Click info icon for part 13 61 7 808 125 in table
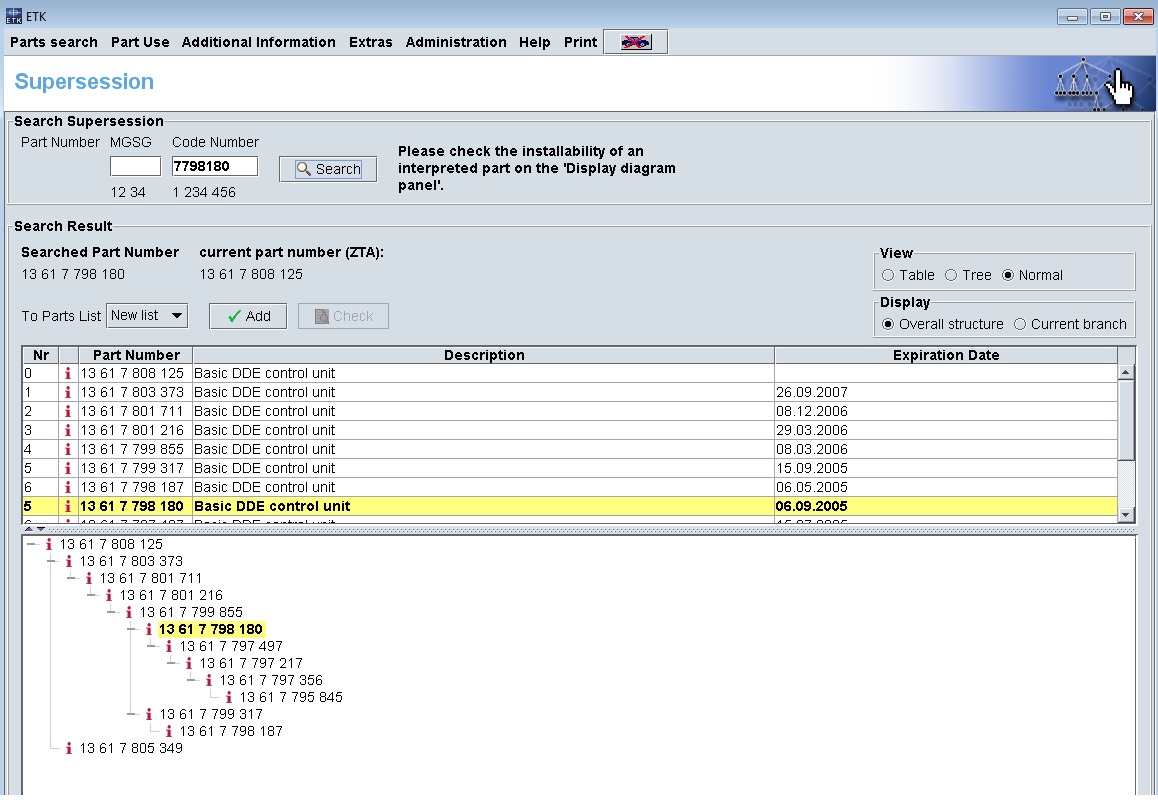The image size is (1158, 803). [68, 373]
